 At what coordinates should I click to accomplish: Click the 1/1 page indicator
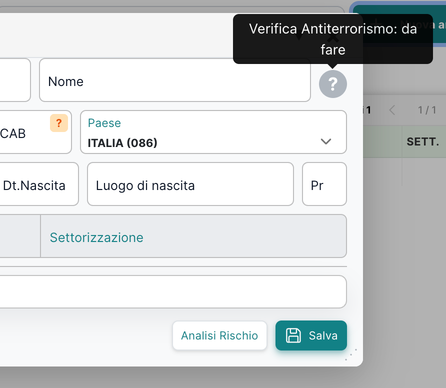click(427, 110)
